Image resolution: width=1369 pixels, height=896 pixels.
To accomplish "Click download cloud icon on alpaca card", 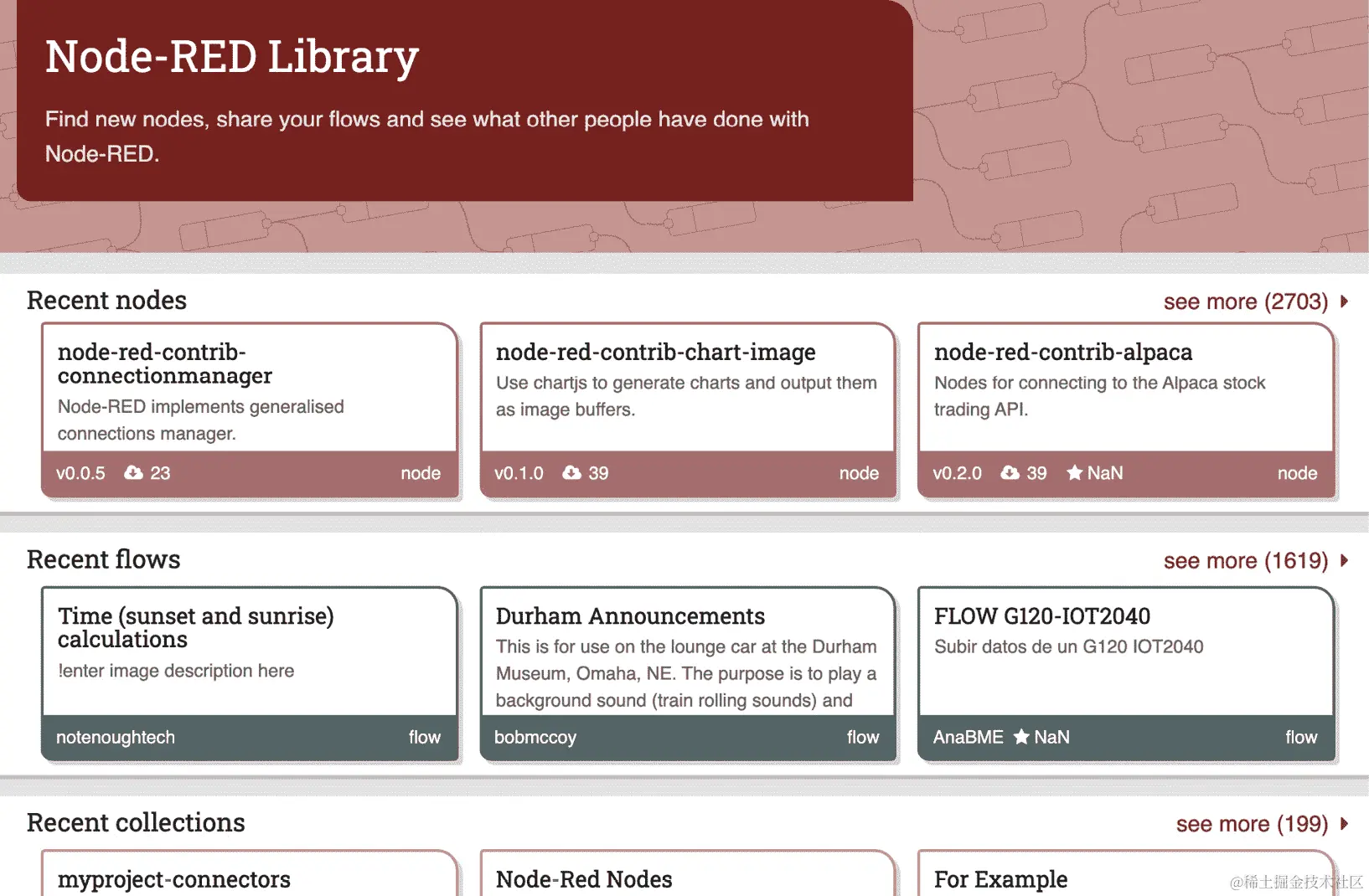I will 1010,473.
